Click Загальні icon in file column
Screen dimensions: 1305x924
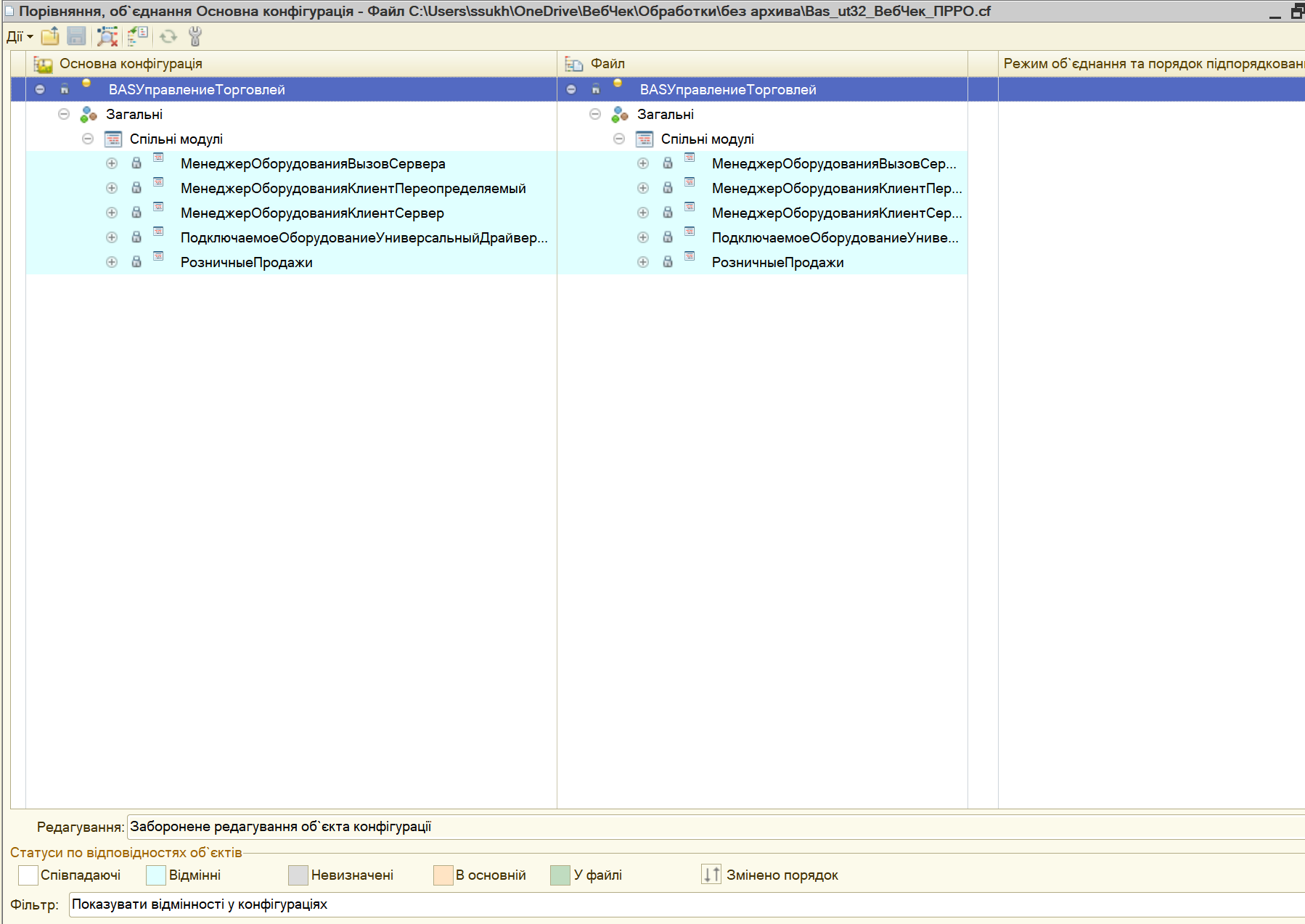point(620,115)
